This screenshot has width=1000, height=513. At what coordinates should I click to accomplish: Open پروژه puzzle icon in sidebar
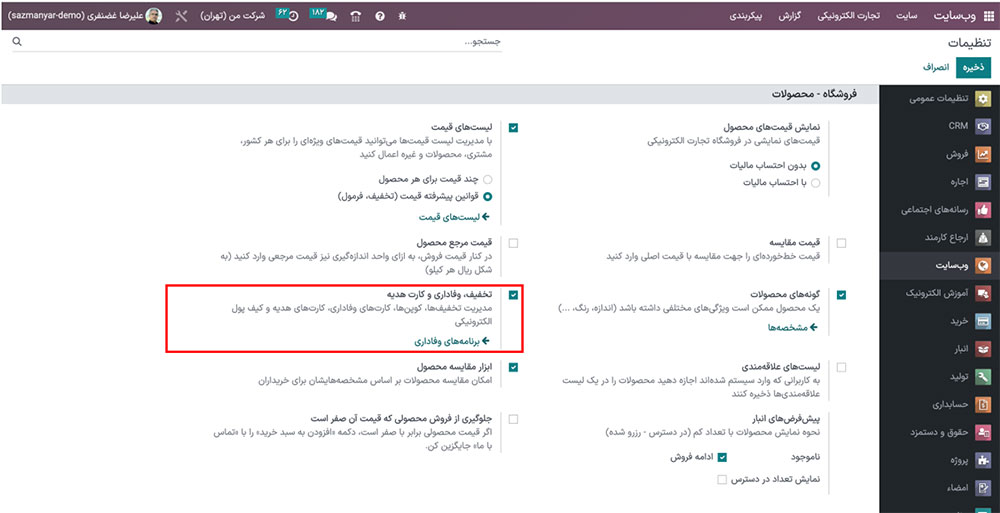[x=984, y=460]
